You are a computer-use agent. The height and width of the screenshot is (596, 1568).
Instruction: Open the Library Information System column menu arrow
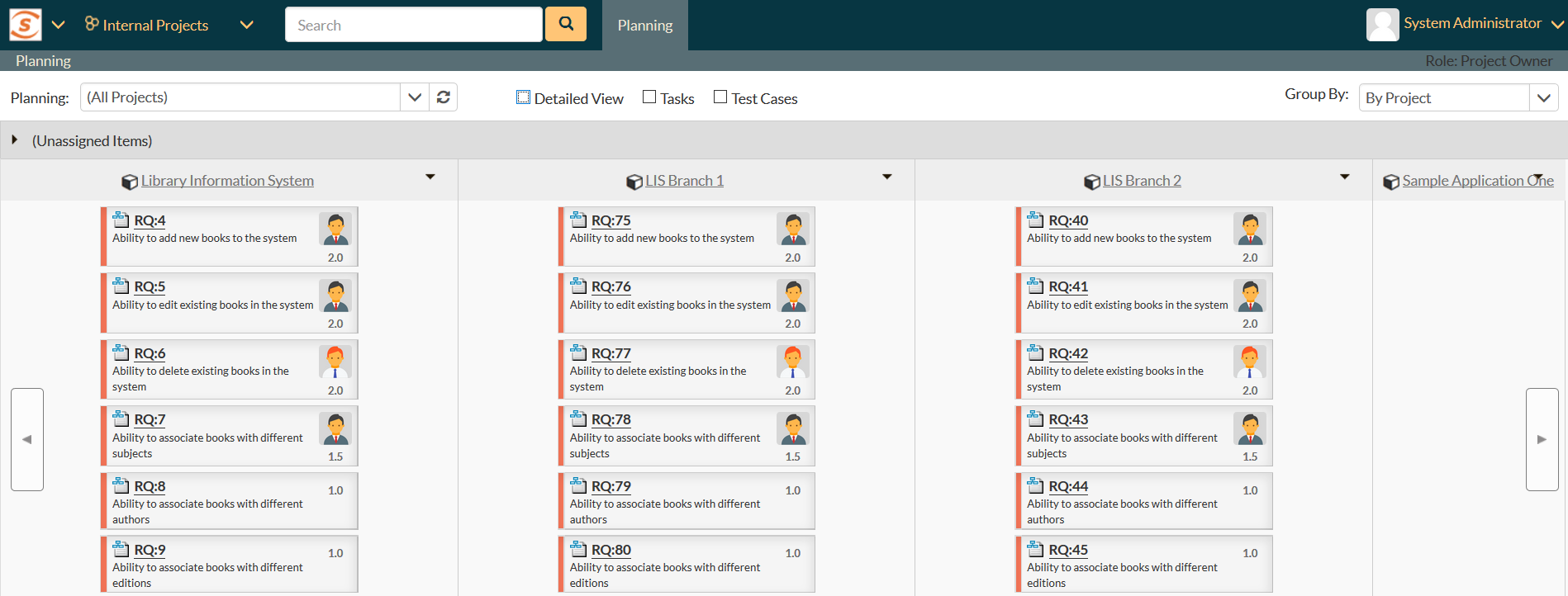(x=430, y=177)
